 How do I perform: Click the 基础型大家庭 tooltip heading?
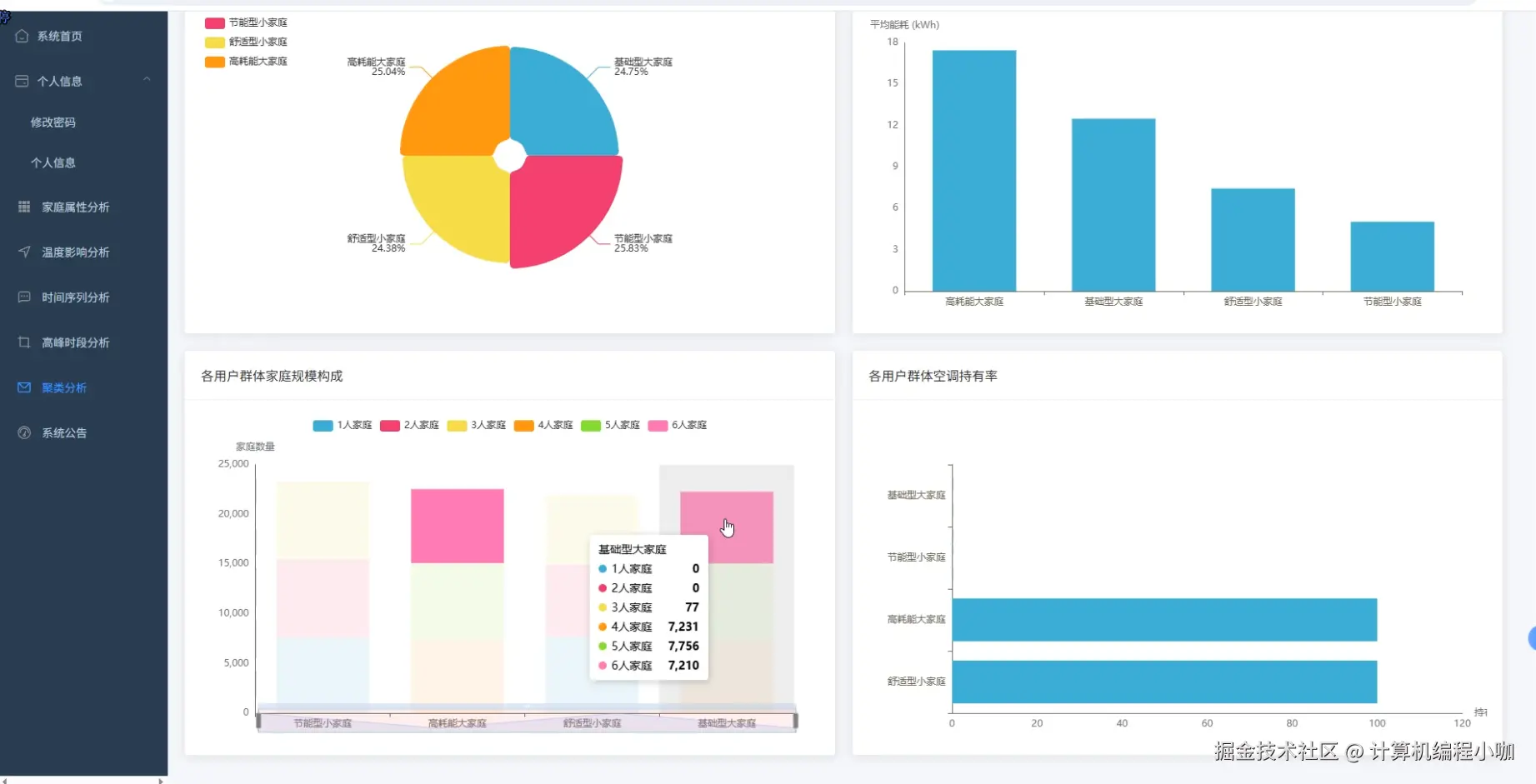click(x=633, y=550)
